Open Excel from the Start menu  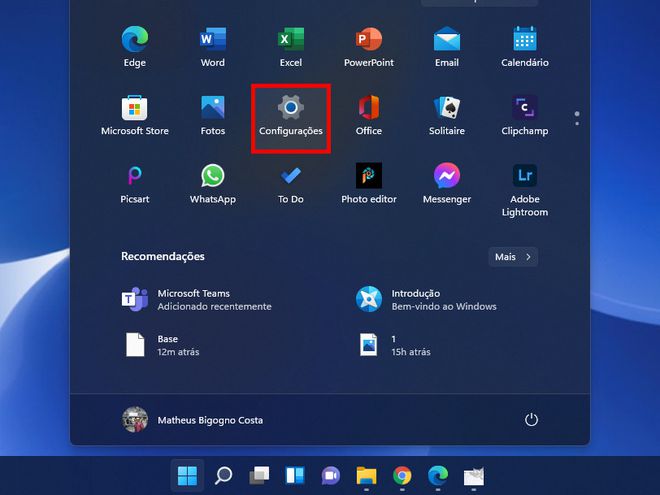point(291,46)
